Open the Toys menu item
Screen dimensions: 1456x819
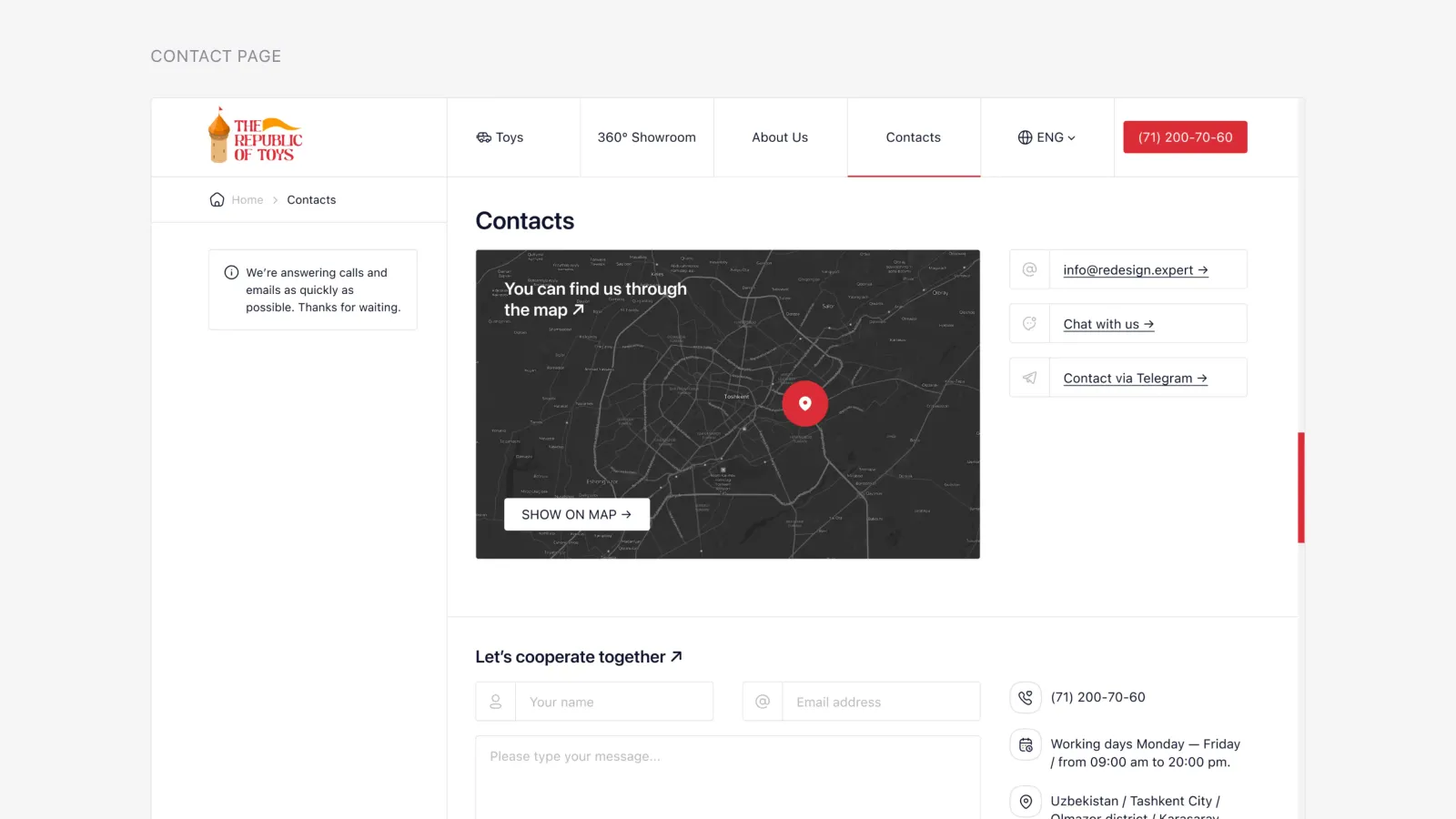[500, 137]
